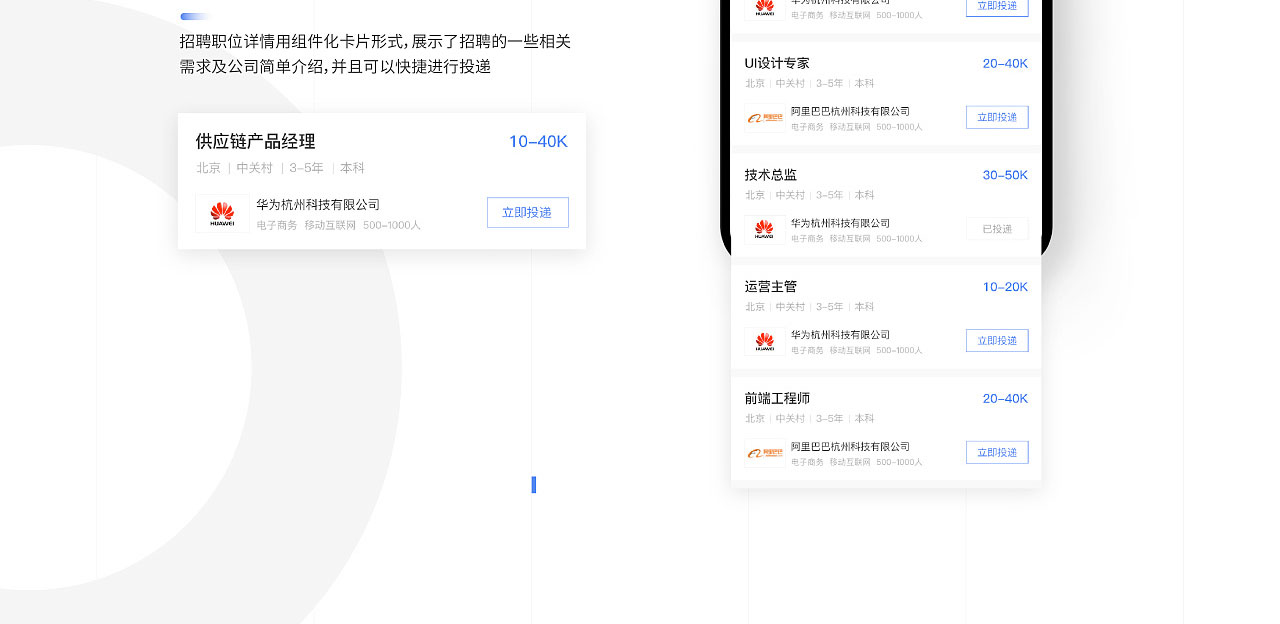Click the 10-20K salary for 运营主管

point(1005,287)
